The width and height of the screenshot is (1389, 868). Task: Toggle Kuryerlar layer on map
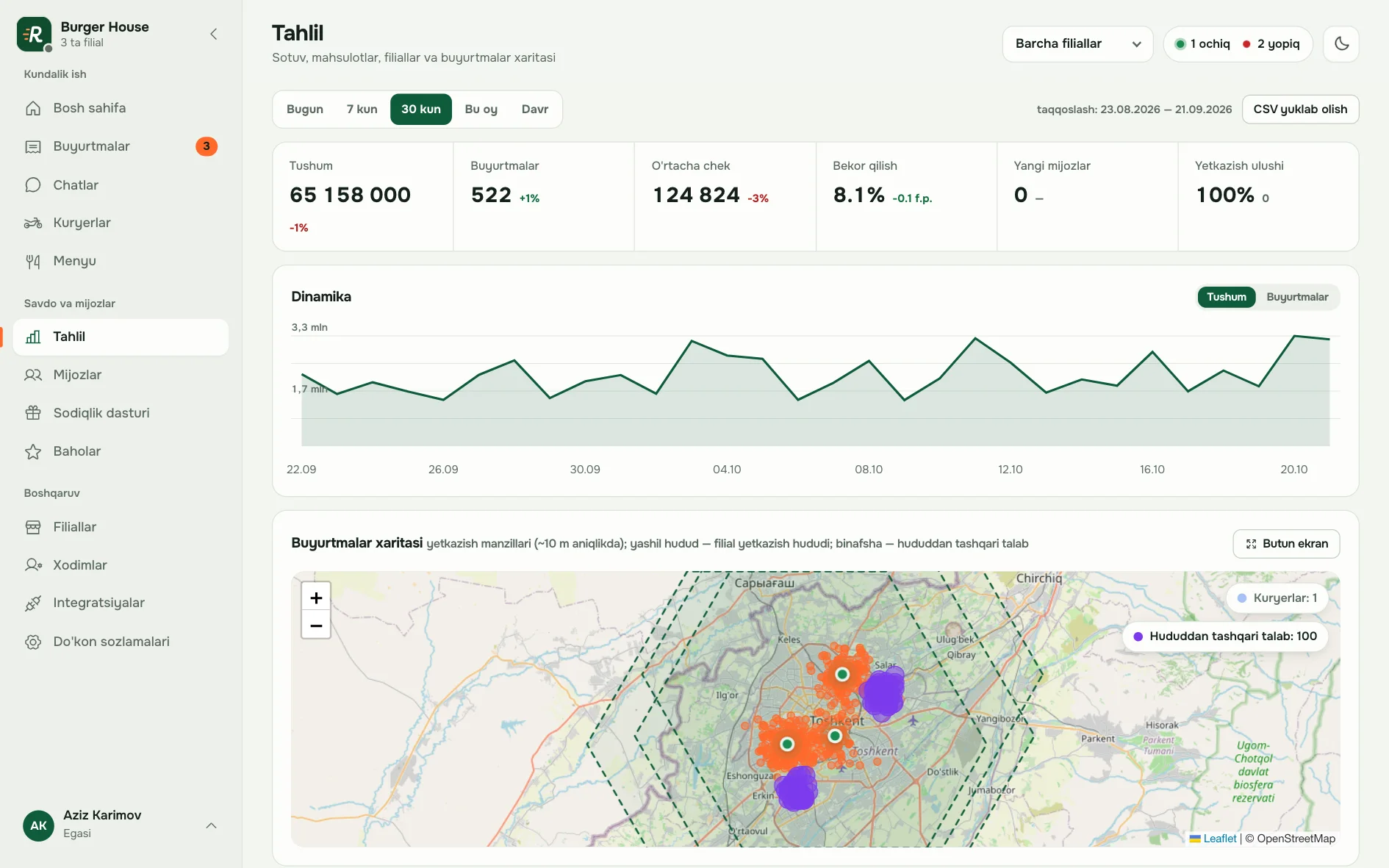click(1277, 598)
